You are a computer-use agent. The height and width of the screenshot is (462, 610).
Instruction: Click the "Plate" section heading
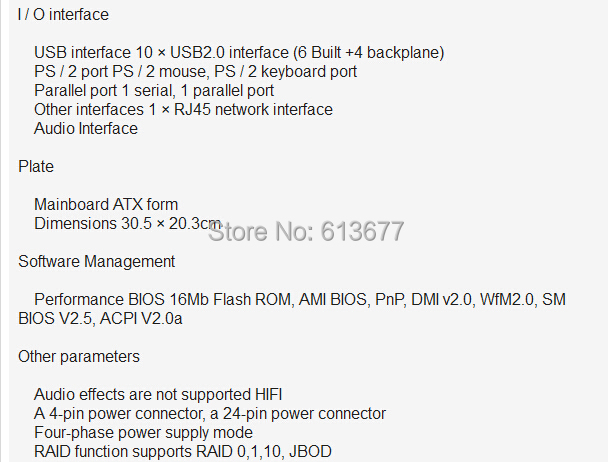[x=36, y=166]
